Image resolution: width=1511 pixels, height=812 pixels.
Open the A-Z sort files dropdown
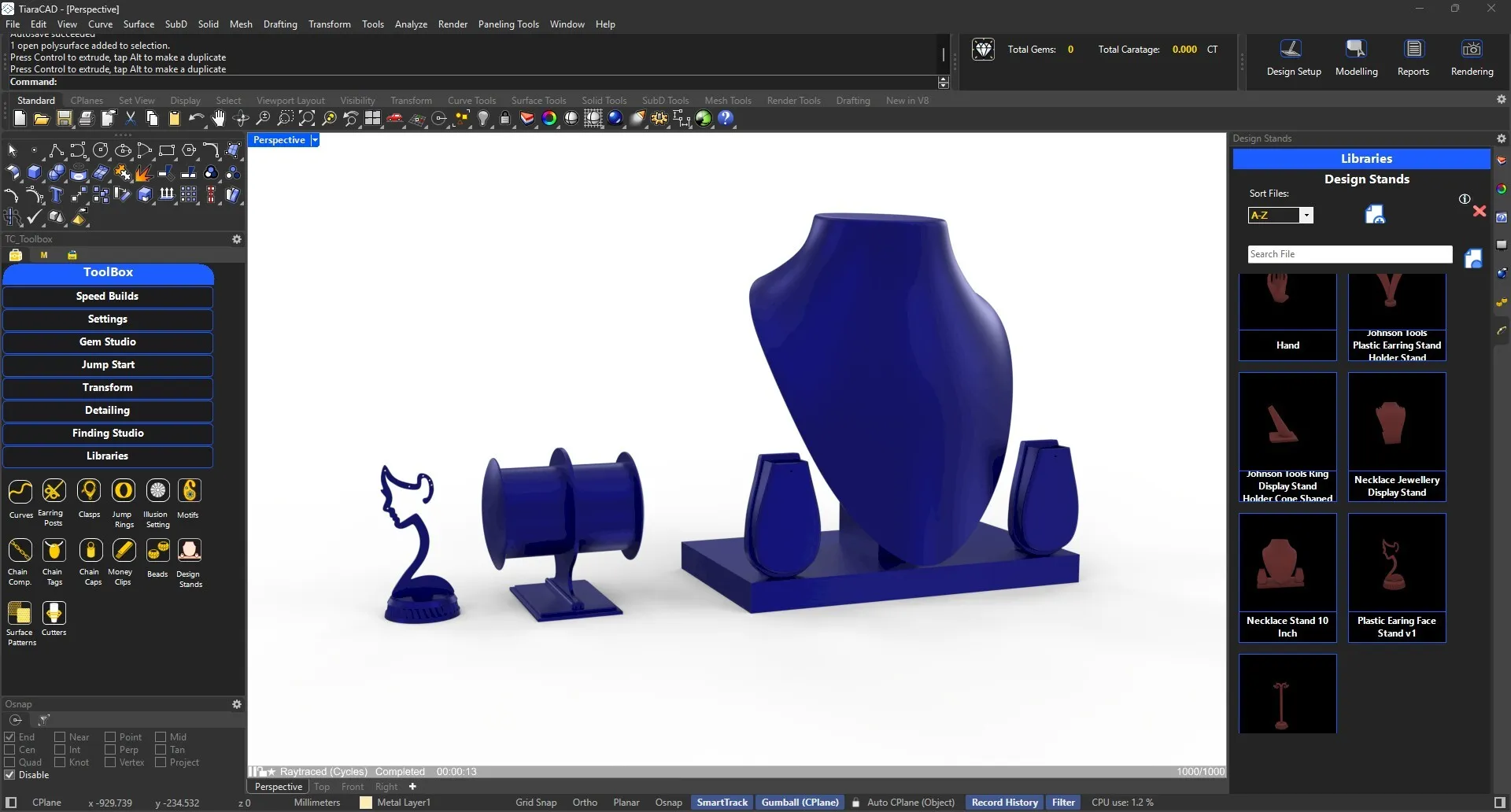[x=1306, y=216]
